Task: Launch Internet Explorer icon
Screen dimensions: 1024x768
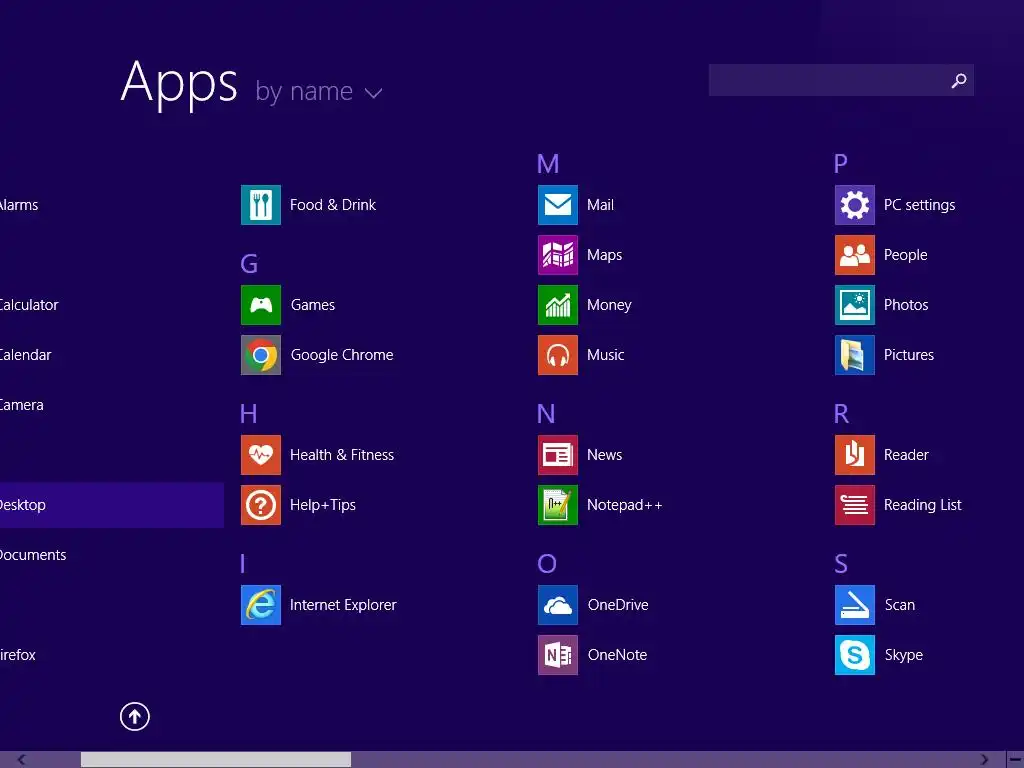Action: (261, 605)
